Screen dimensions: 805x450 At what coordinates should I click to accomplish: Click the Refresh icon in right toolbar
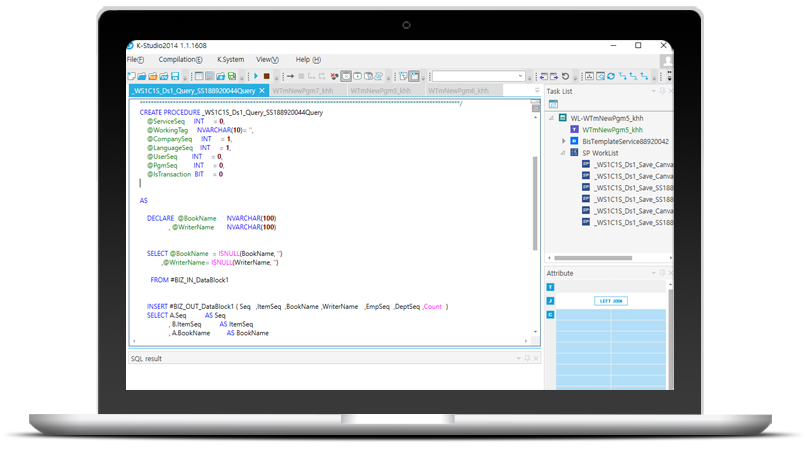coord(612,76)
